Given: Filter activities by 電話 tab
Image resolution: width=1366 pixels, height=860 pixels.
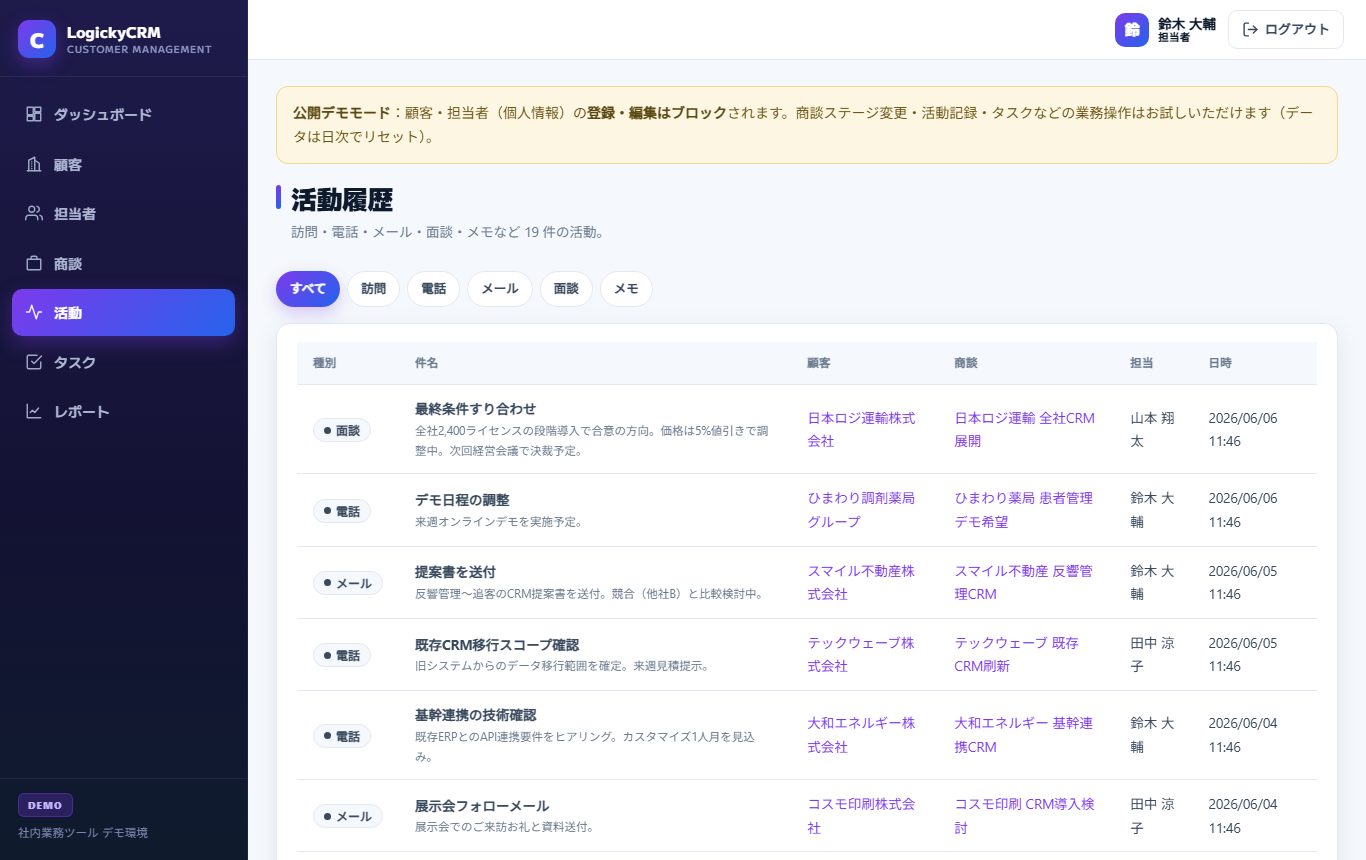Looking at the screenshot, I should pyautogui.click(x=433, y=288).
